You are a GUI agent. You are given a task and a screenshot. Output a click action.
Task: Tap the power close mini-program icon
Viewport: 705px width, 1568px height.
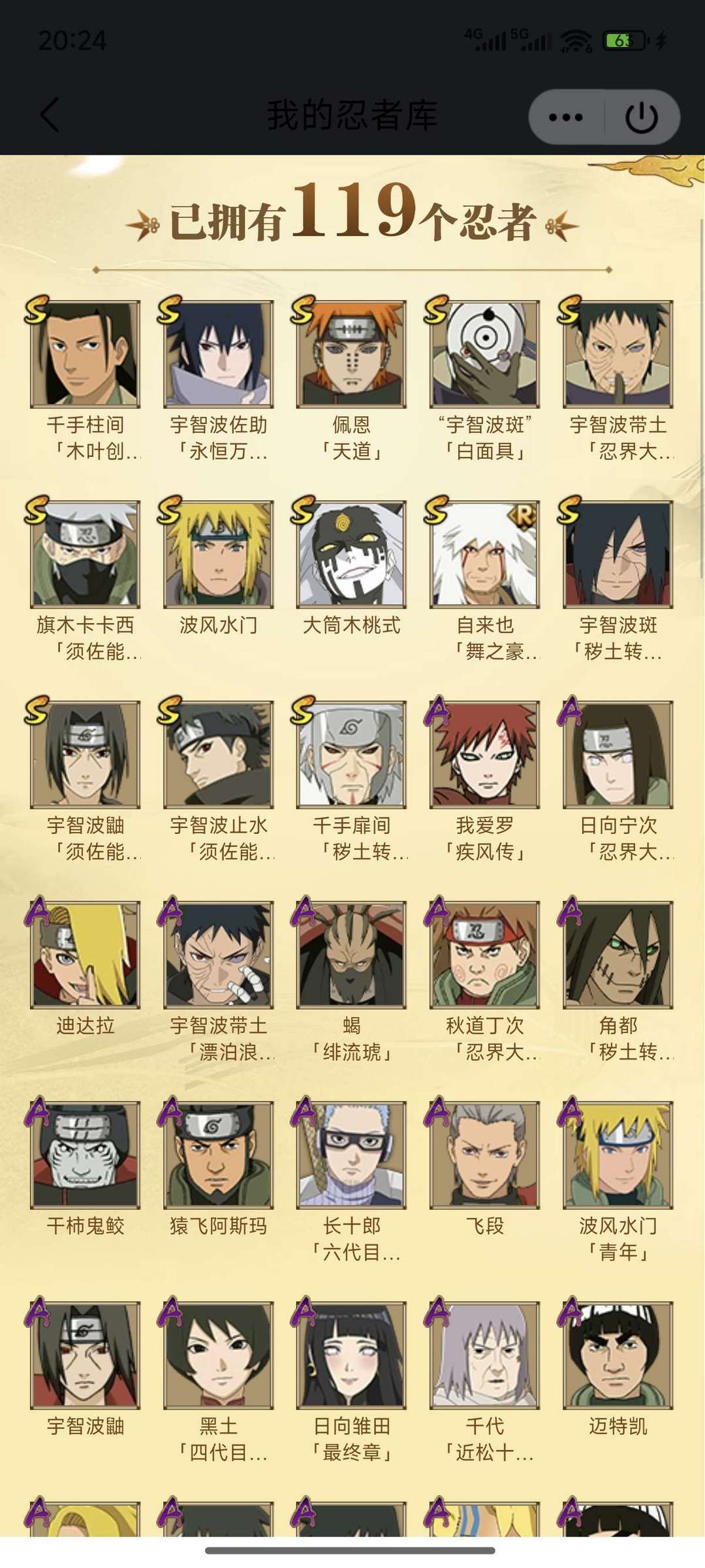642,117
